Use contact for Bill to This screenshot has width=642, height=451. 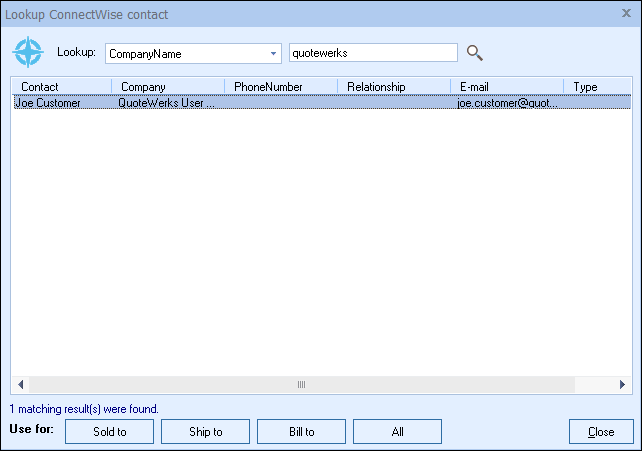301,432
